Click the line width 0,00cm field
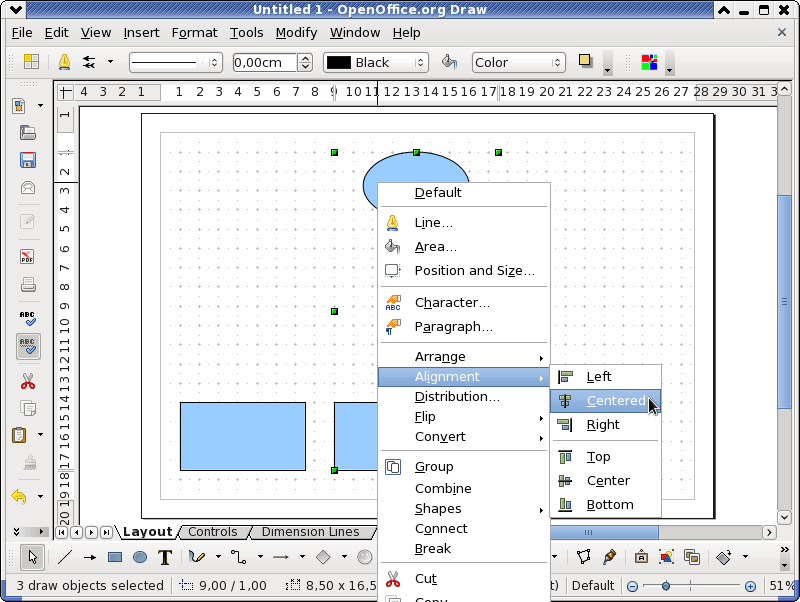The image size is (800, 602). tap(265, 63)
